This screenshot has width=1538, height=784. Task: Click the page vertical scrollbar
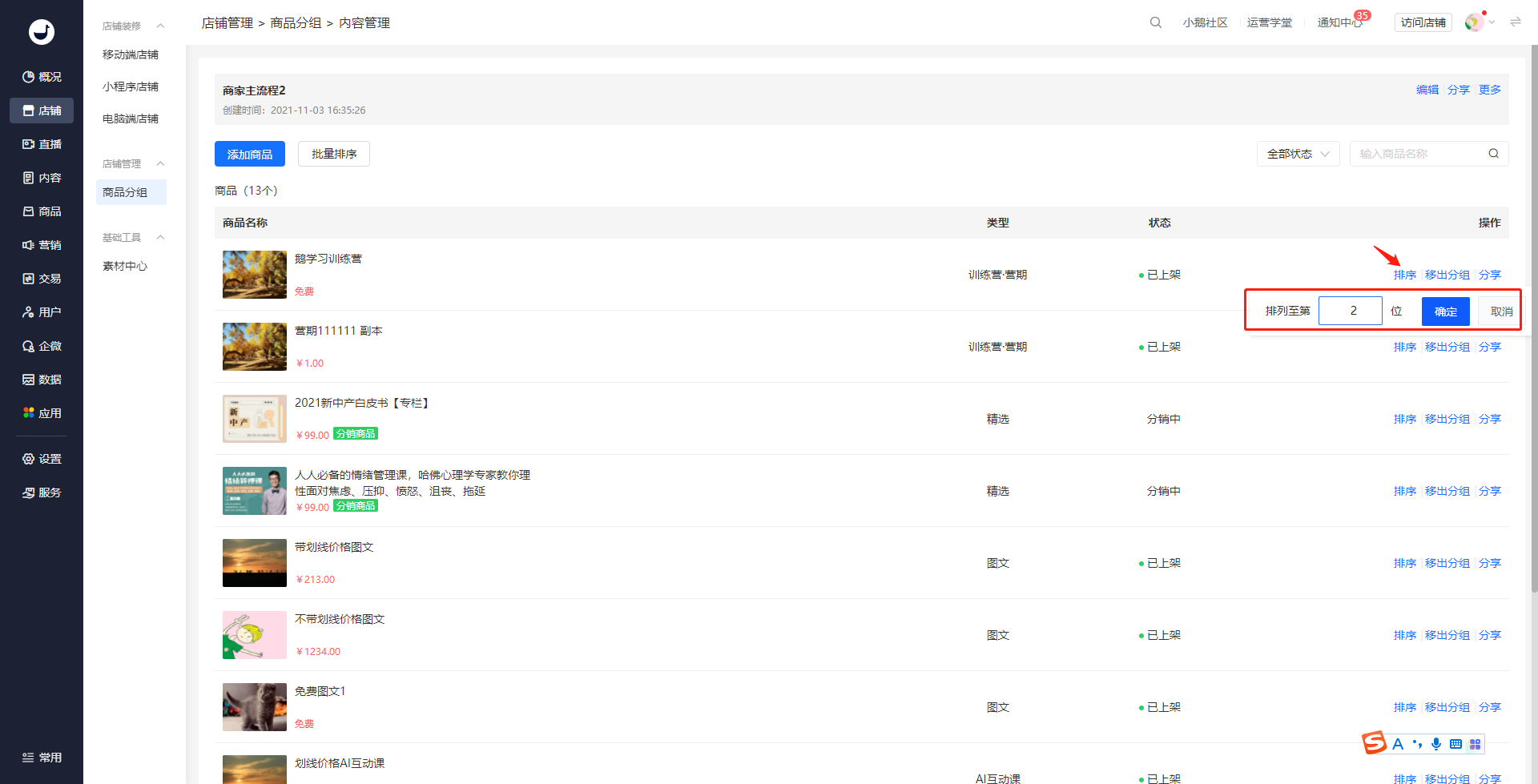(x=1534, y=320)
